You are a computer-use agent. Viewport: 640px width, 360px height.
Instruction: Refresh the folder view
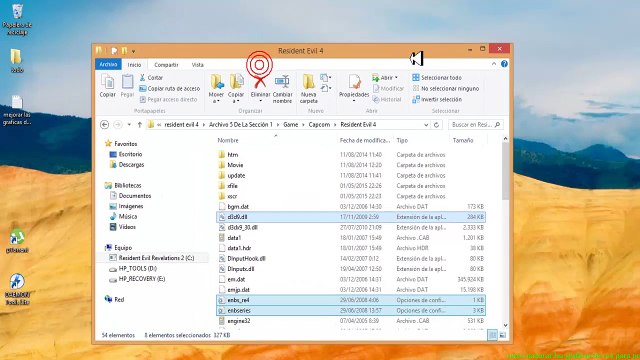point(436,125)
